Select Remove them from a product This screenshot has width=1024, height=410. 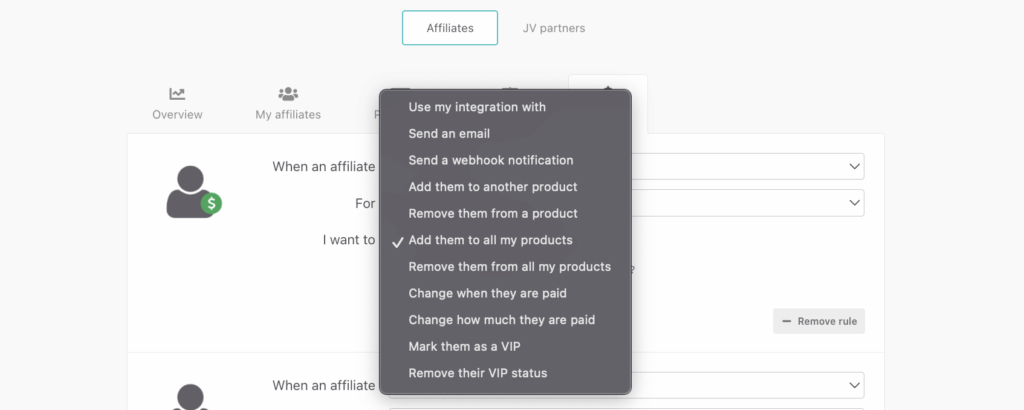pyautogui.click(x=493, y=213)
